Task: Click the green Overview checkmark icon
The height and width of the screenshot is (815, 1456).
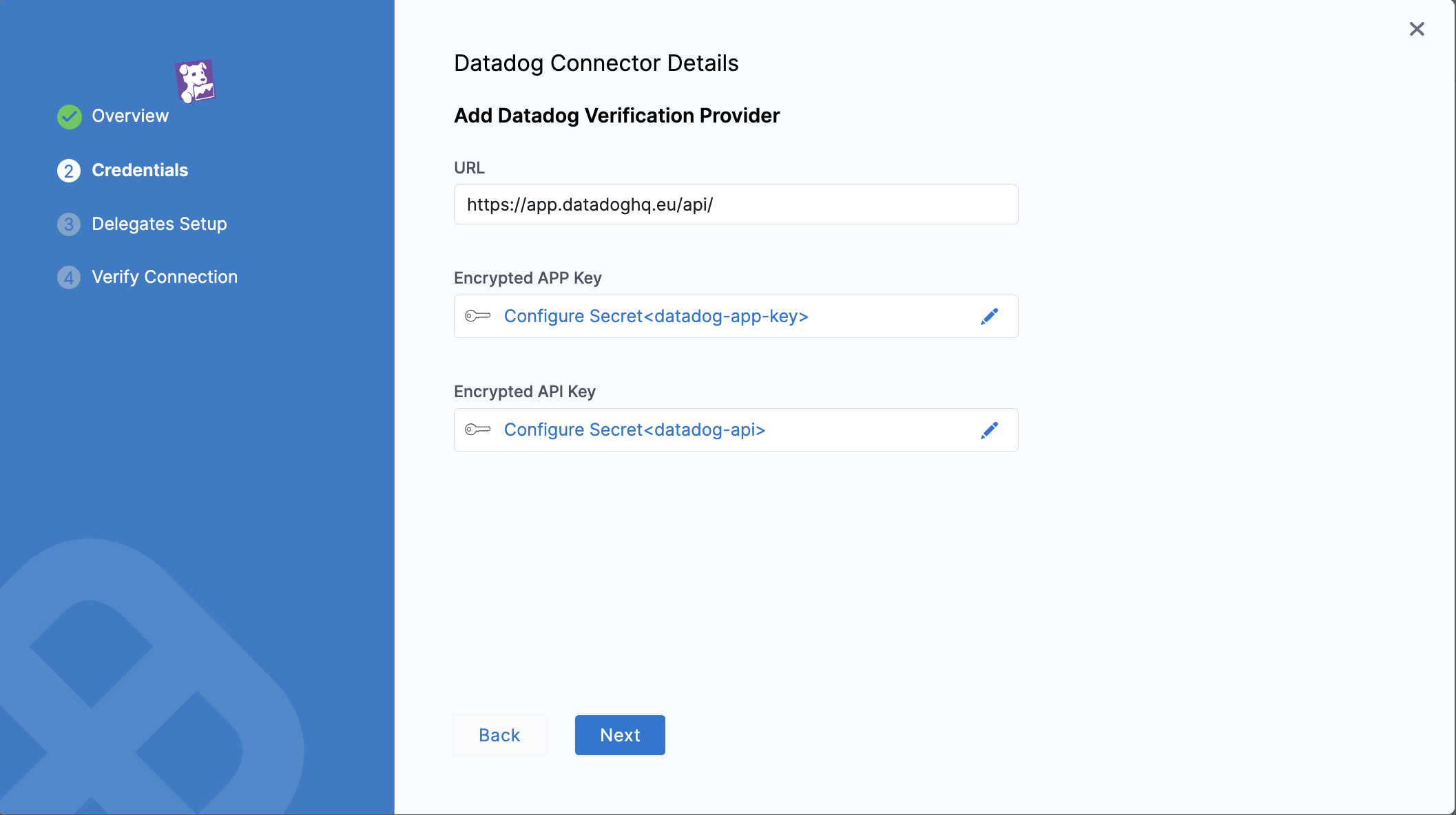Action: pos(69,116)
